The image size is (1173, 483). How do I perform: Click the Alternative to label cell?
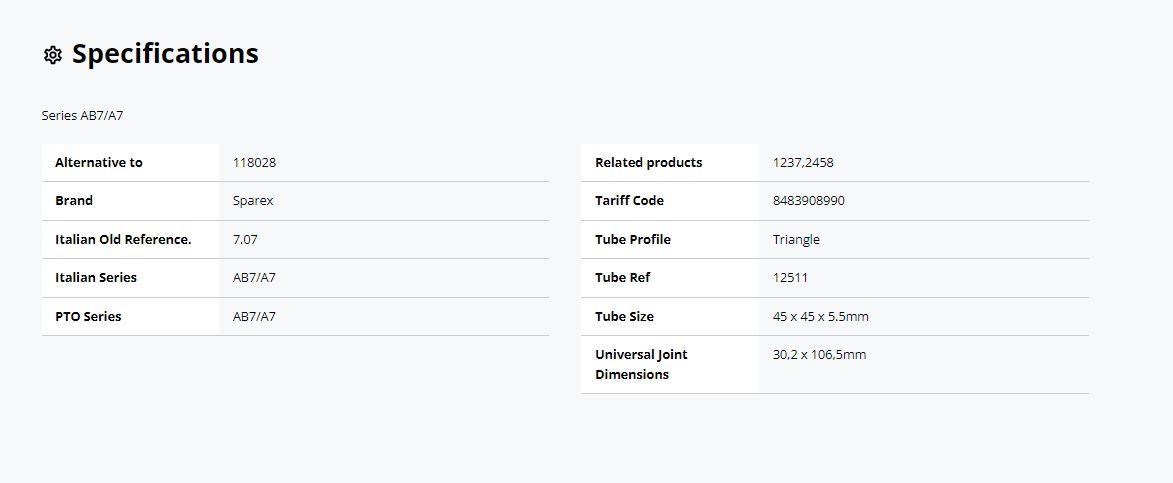click(130, 162)
